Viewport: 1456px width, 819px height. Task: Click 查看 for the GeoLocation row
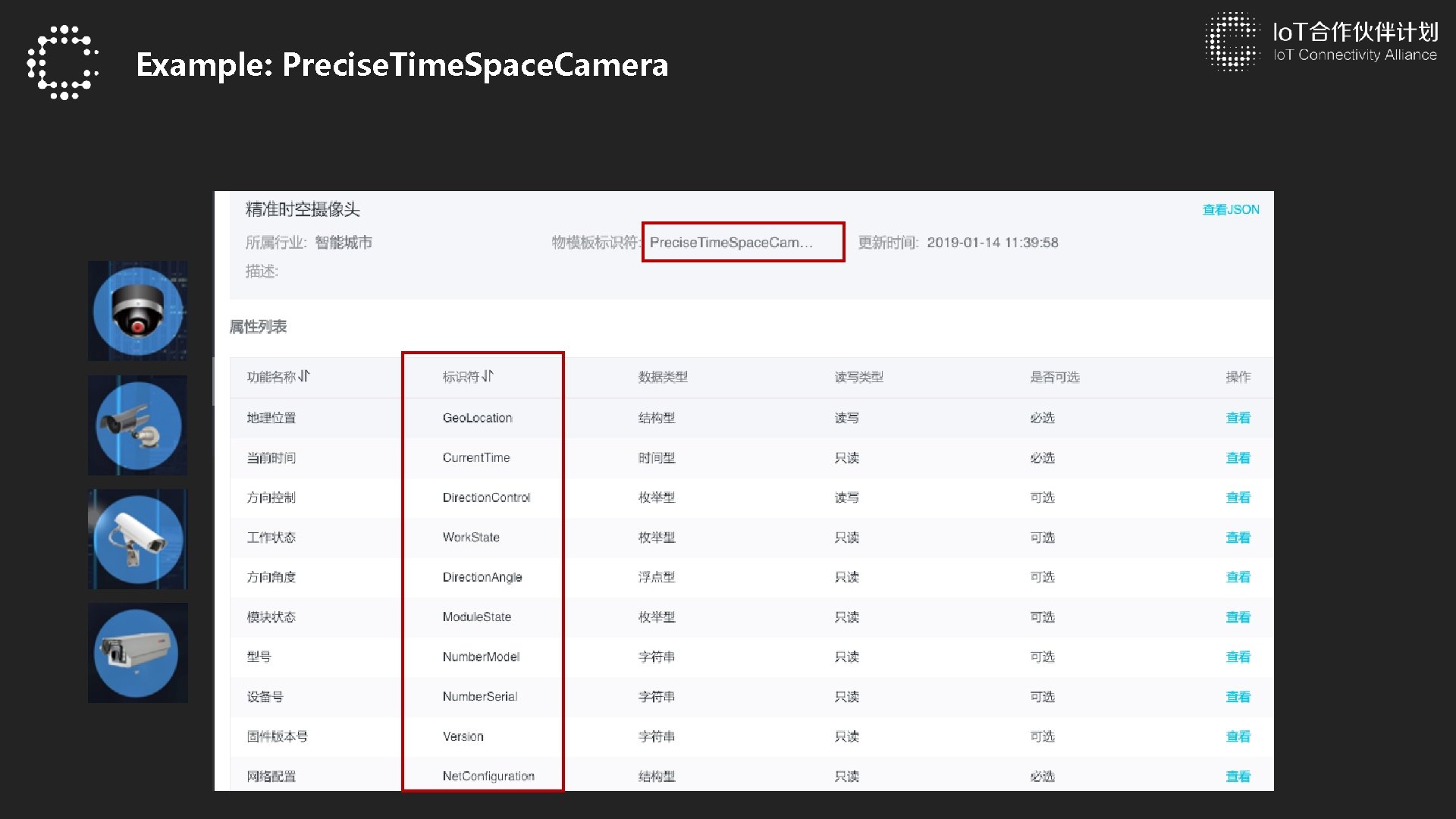[1238, 418]
